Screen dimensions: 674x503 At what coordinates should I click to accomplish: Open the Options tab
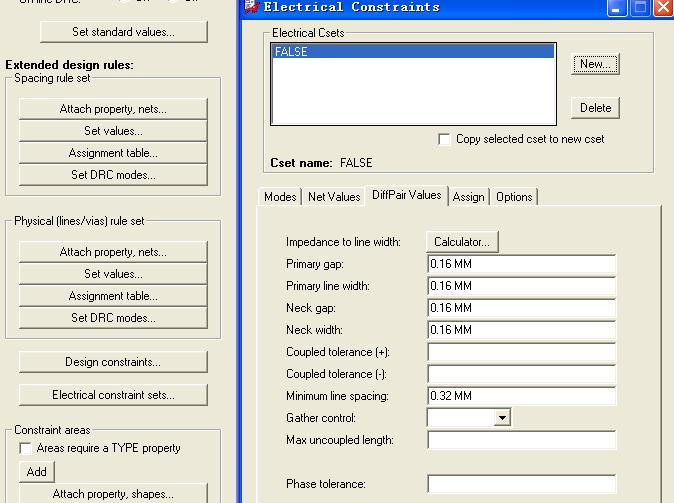[x=514, y=197]
